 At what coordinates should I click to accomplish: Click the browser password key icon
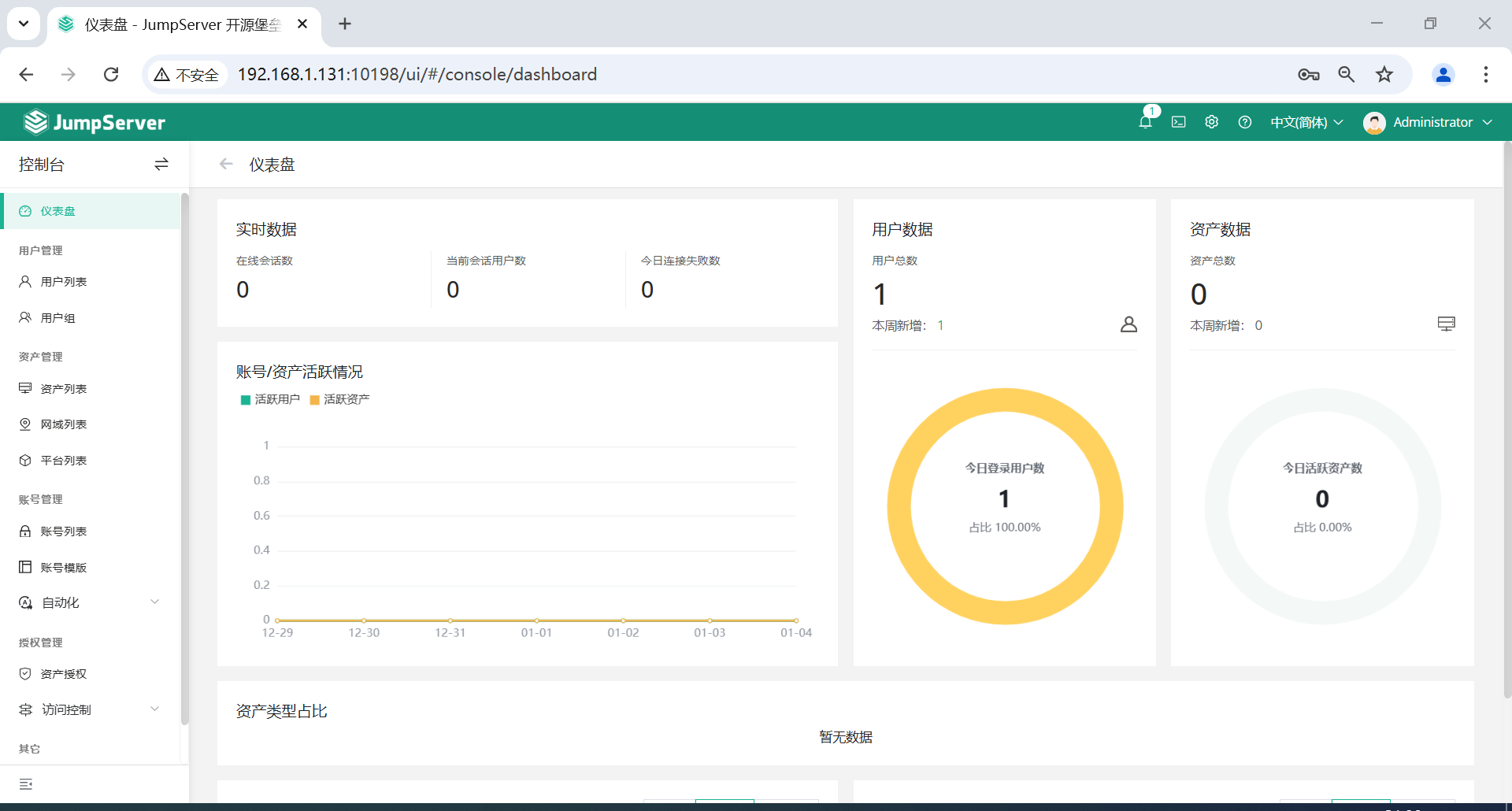[x=1309, y=74]
